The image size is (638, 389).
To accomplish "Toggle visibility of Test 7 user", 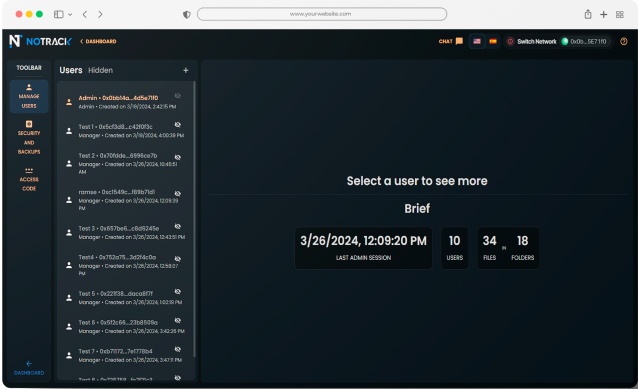I will coord(178,349).
